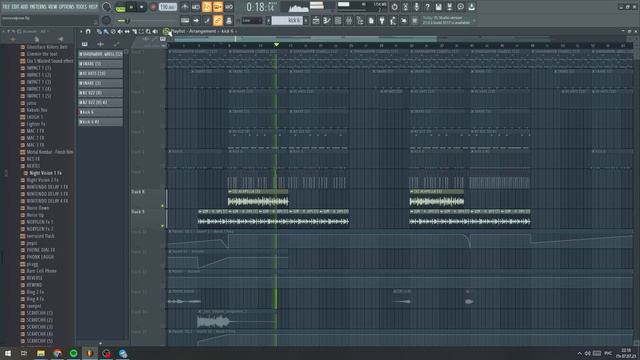Click the download arrow export icon
The image size is (640, 360).
471,7
